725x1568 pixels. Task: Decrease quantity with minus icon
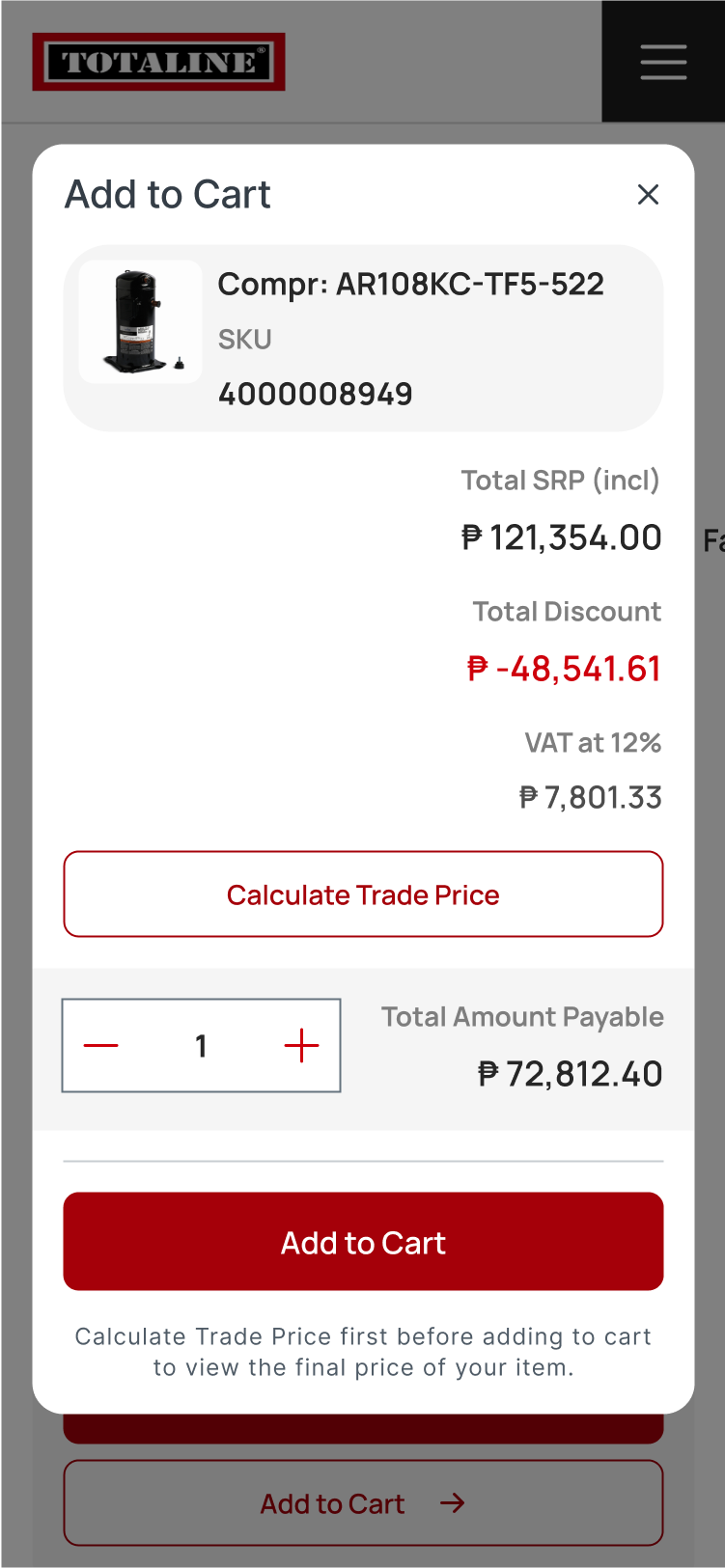(100, 1046)
